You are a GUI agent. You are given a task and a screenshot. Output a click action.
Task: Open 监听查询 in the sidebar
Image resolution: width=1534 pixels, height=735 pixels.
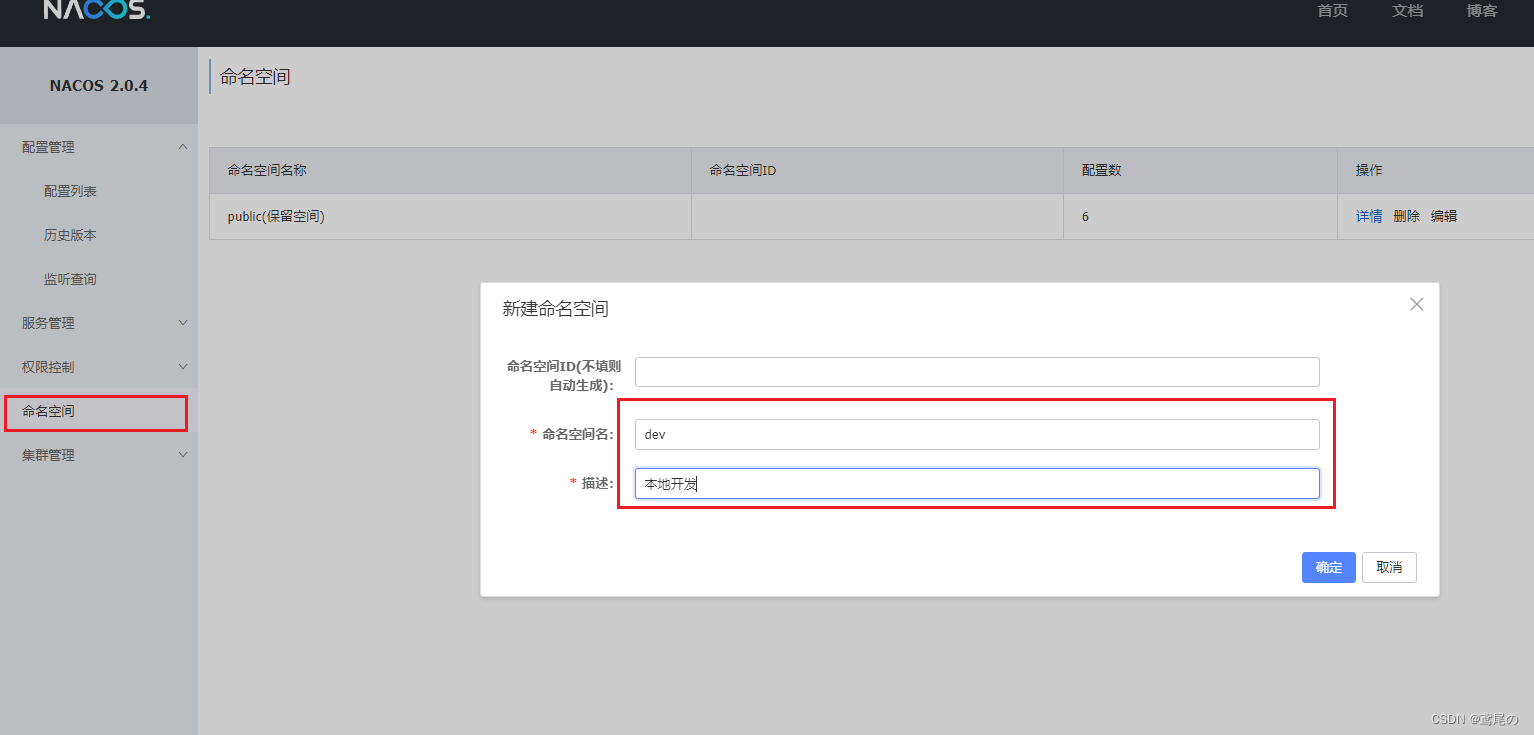tap(70, 279)
